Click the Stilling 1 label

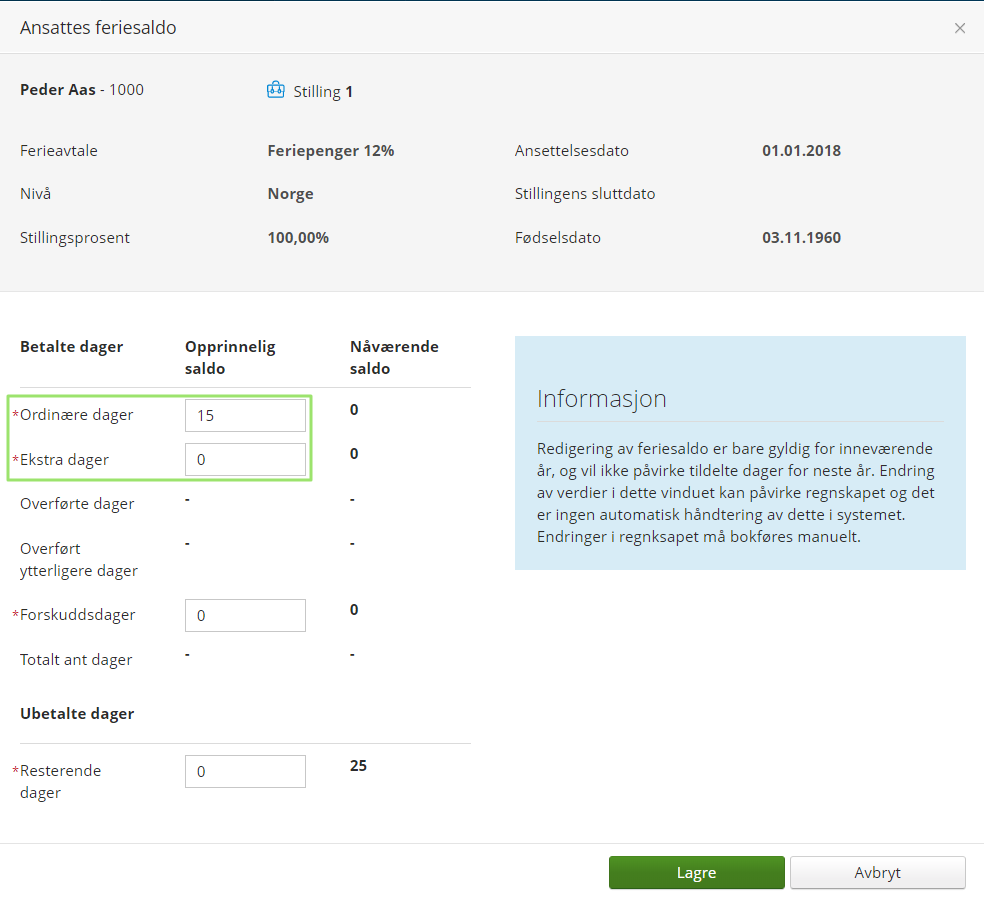323,92
